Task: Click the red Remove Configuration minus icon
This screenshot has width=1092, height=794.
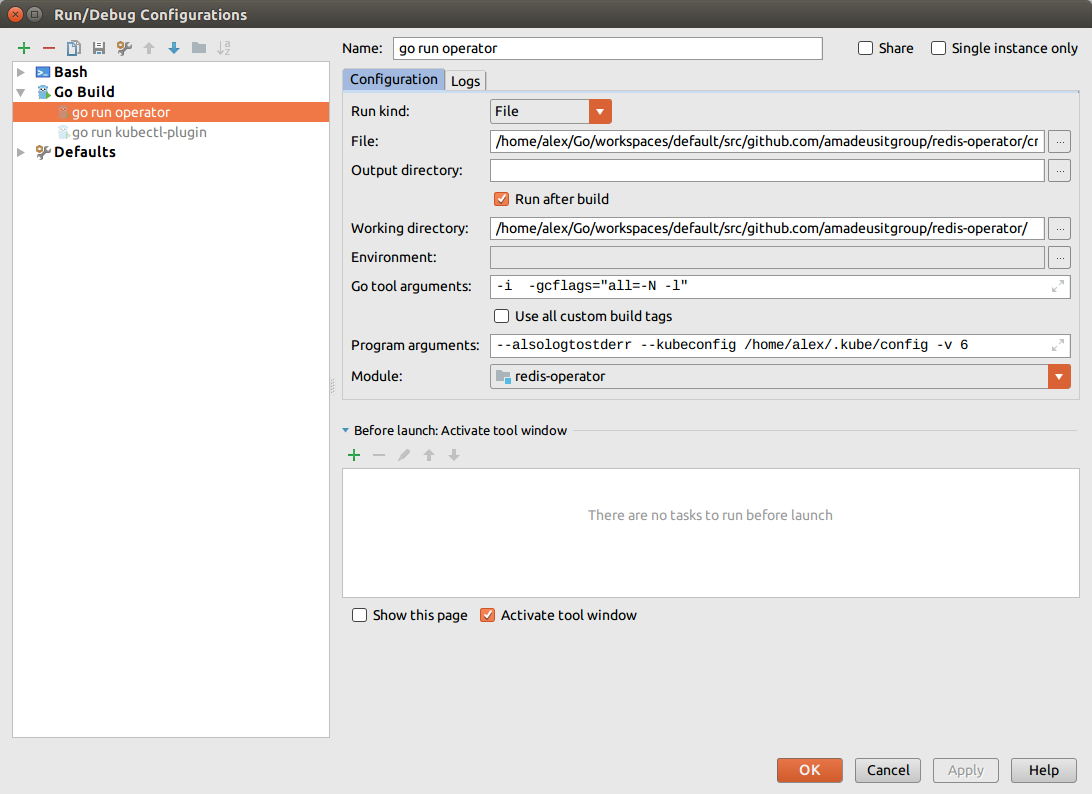Action: (x=48, y=48)
